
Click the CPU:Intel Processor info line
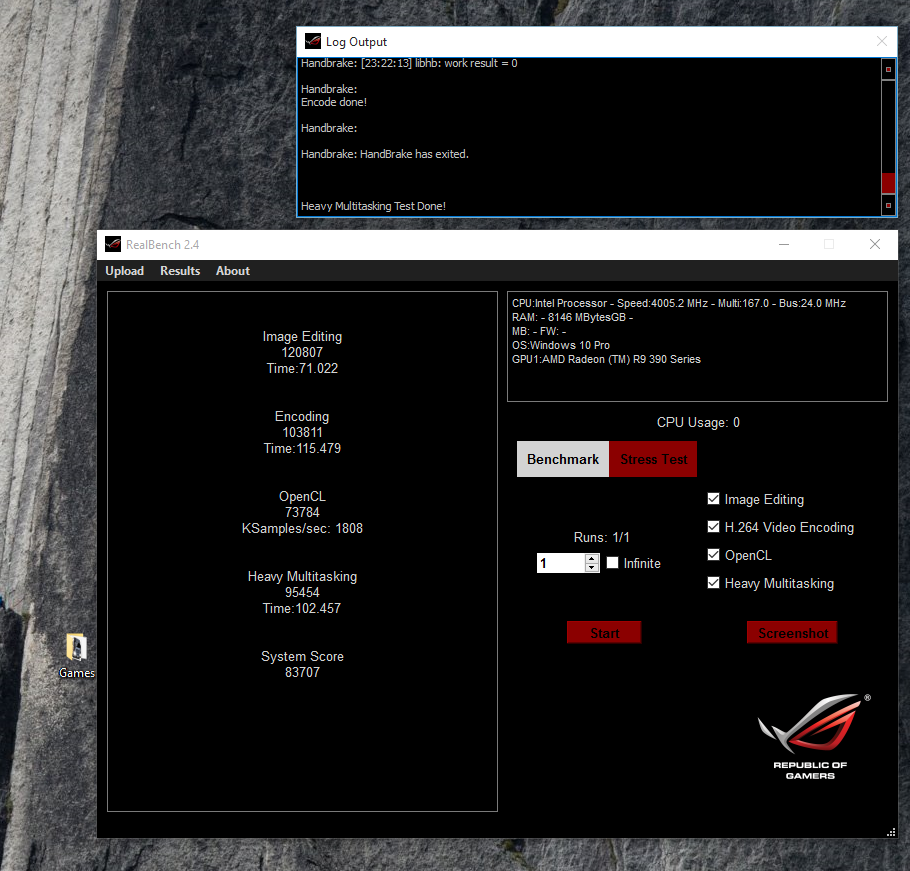click(x=678, y=303)
